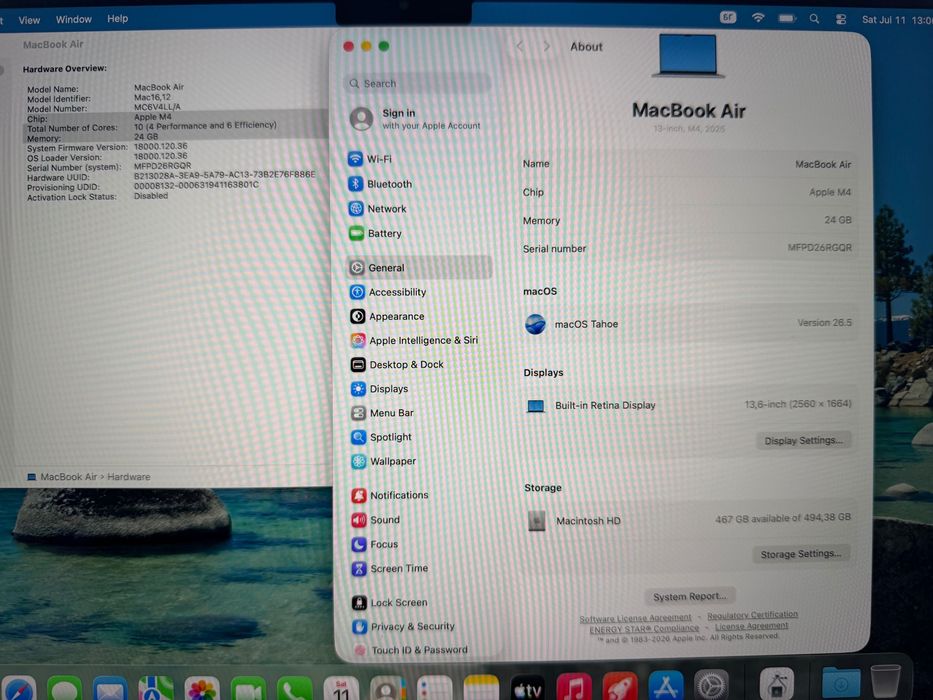The height and width of the screenshot is (700, 933).
Task: Click Version 26.5 text
Action: [824, 323]
